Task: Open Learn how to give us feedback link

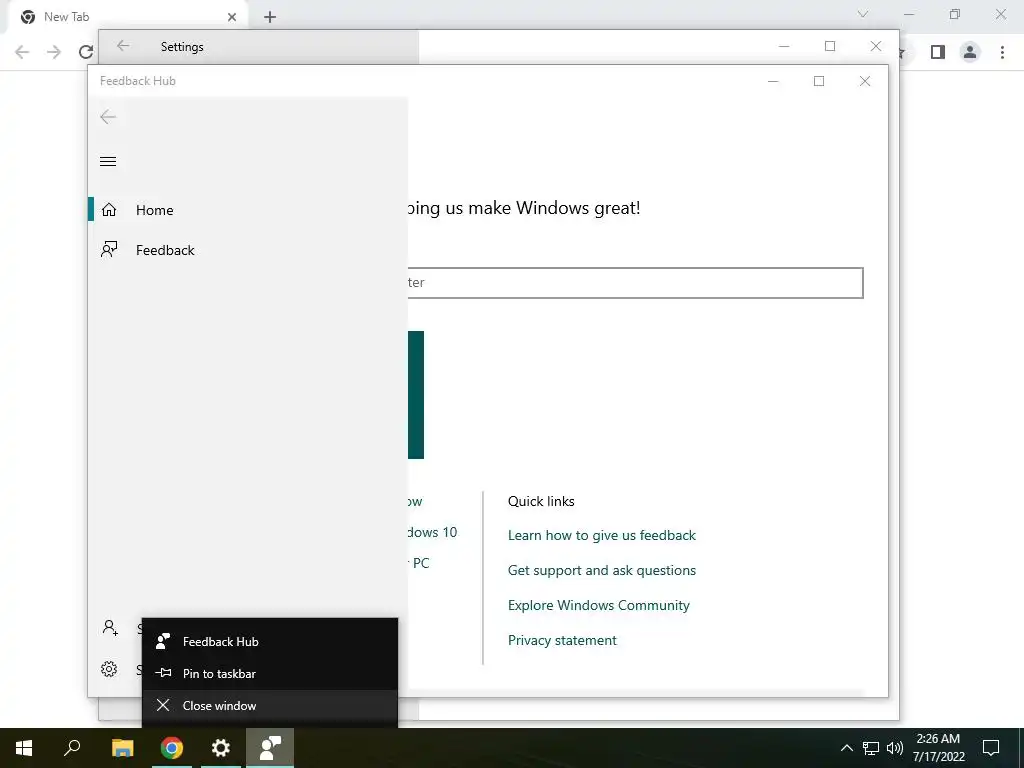Action: [x=601, y=536]
